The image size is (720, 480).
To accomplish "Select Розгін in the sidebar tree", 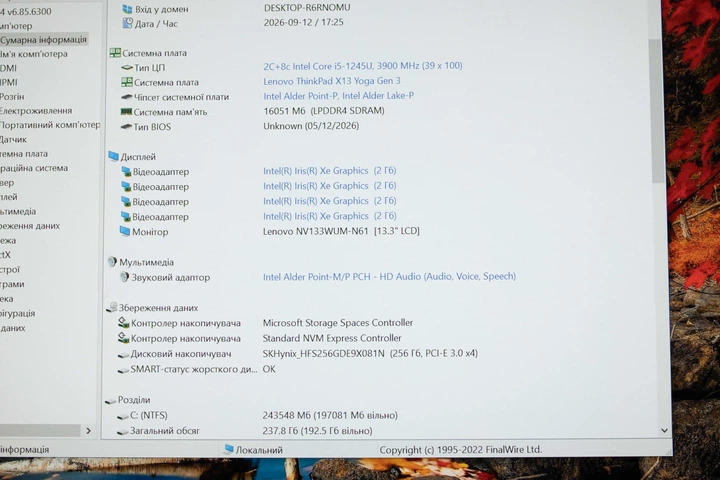I will [x=12, y=97].
